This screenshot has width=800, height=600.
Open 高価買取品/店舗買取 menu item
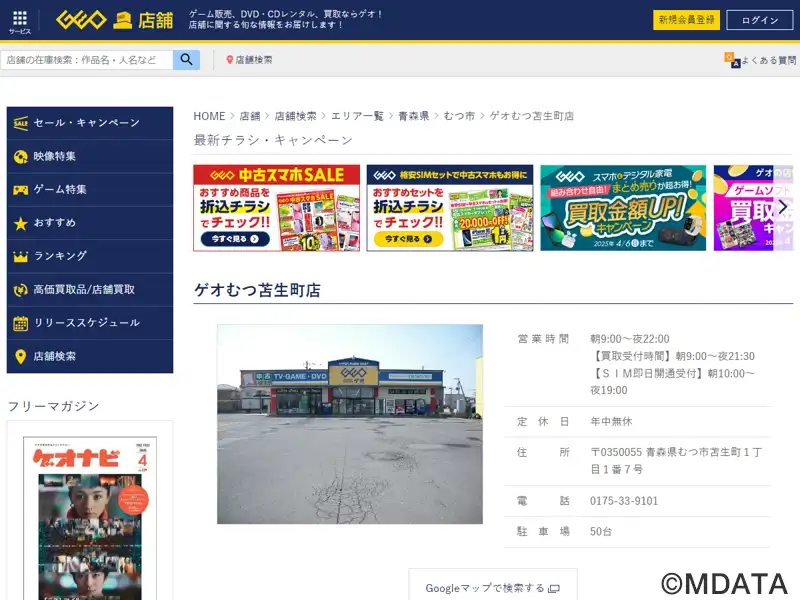[90, 290]
